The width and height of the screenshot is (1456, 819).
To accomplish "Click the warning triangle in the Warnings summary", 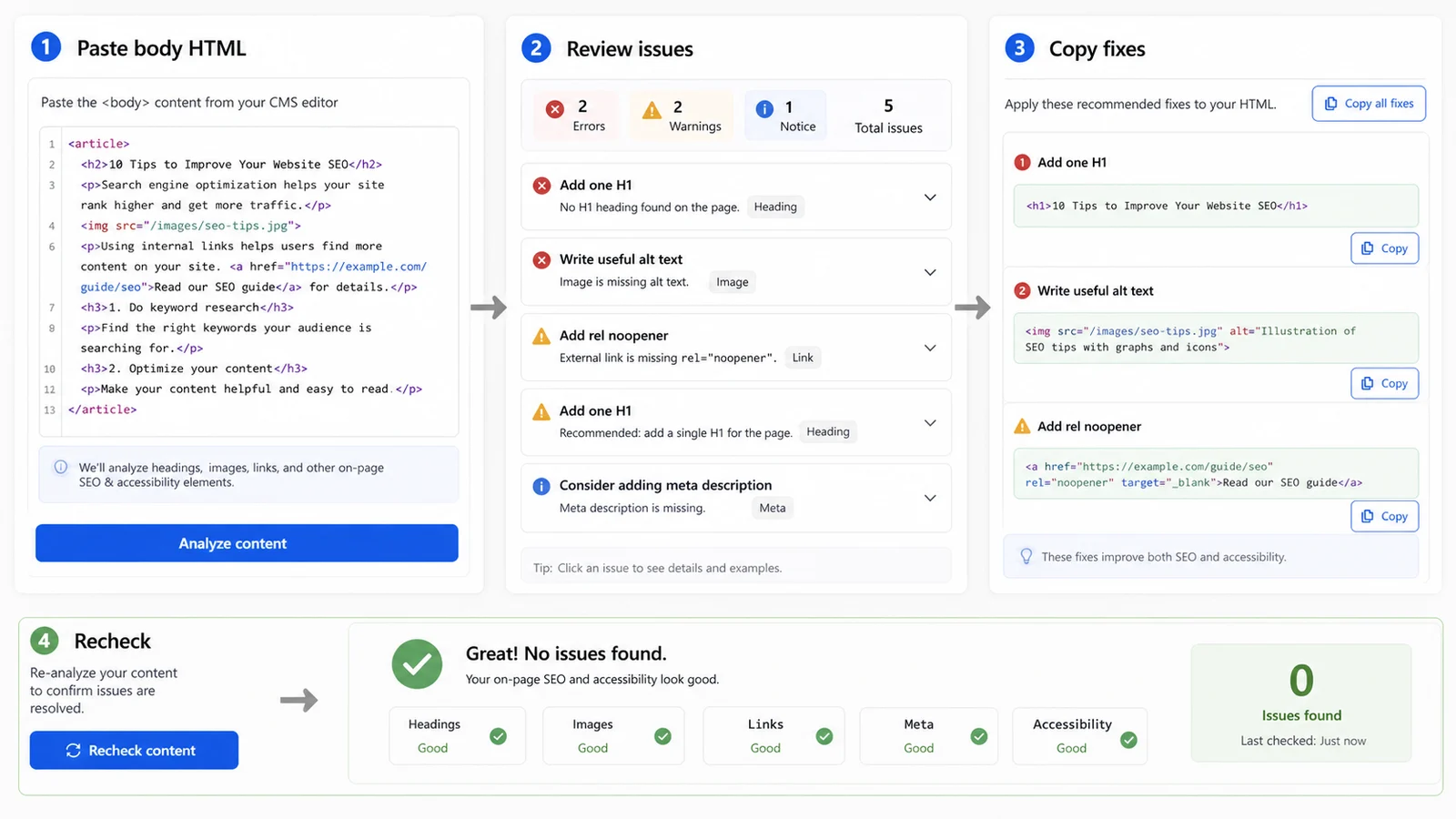I will [652, 110].
